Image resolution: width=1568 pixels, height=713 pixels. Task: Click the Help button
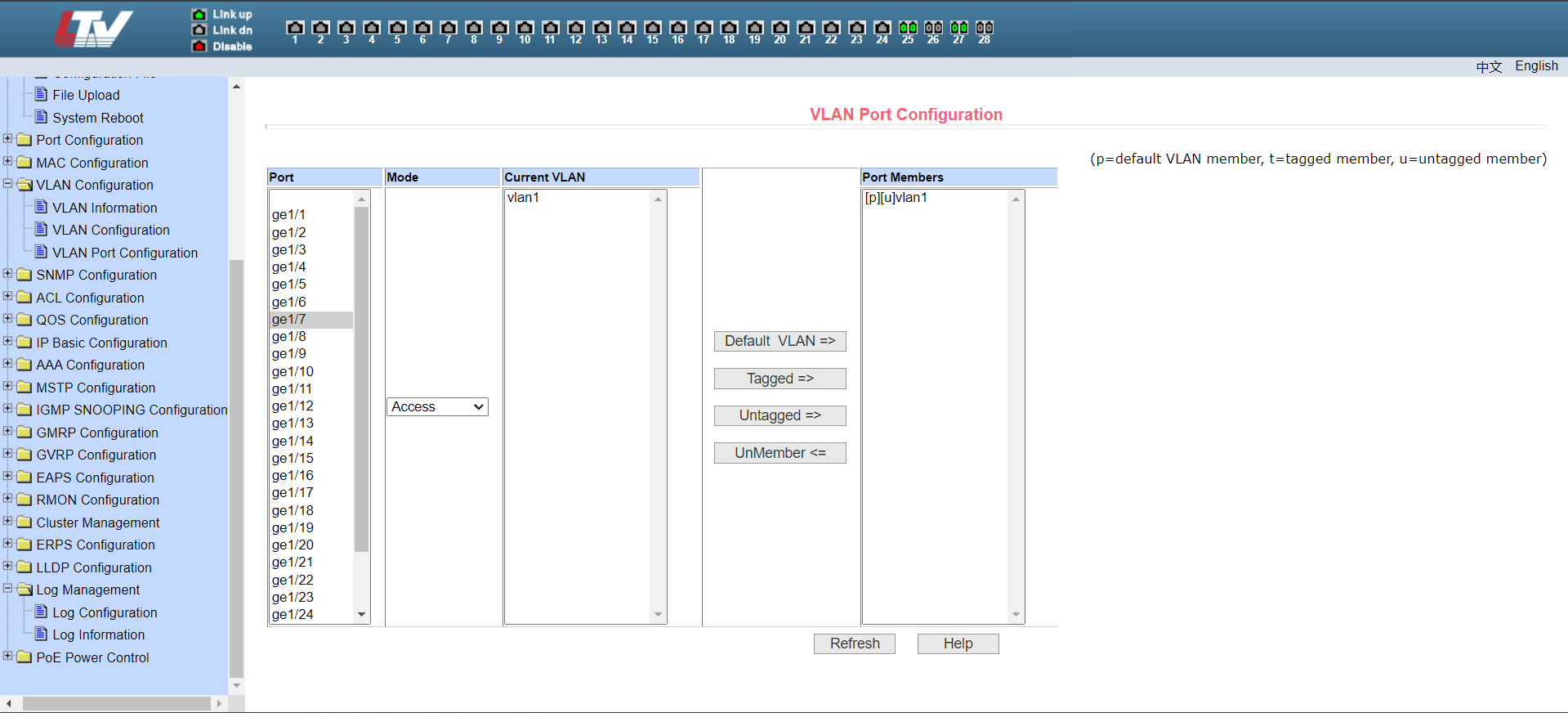(x=958, y=643)
